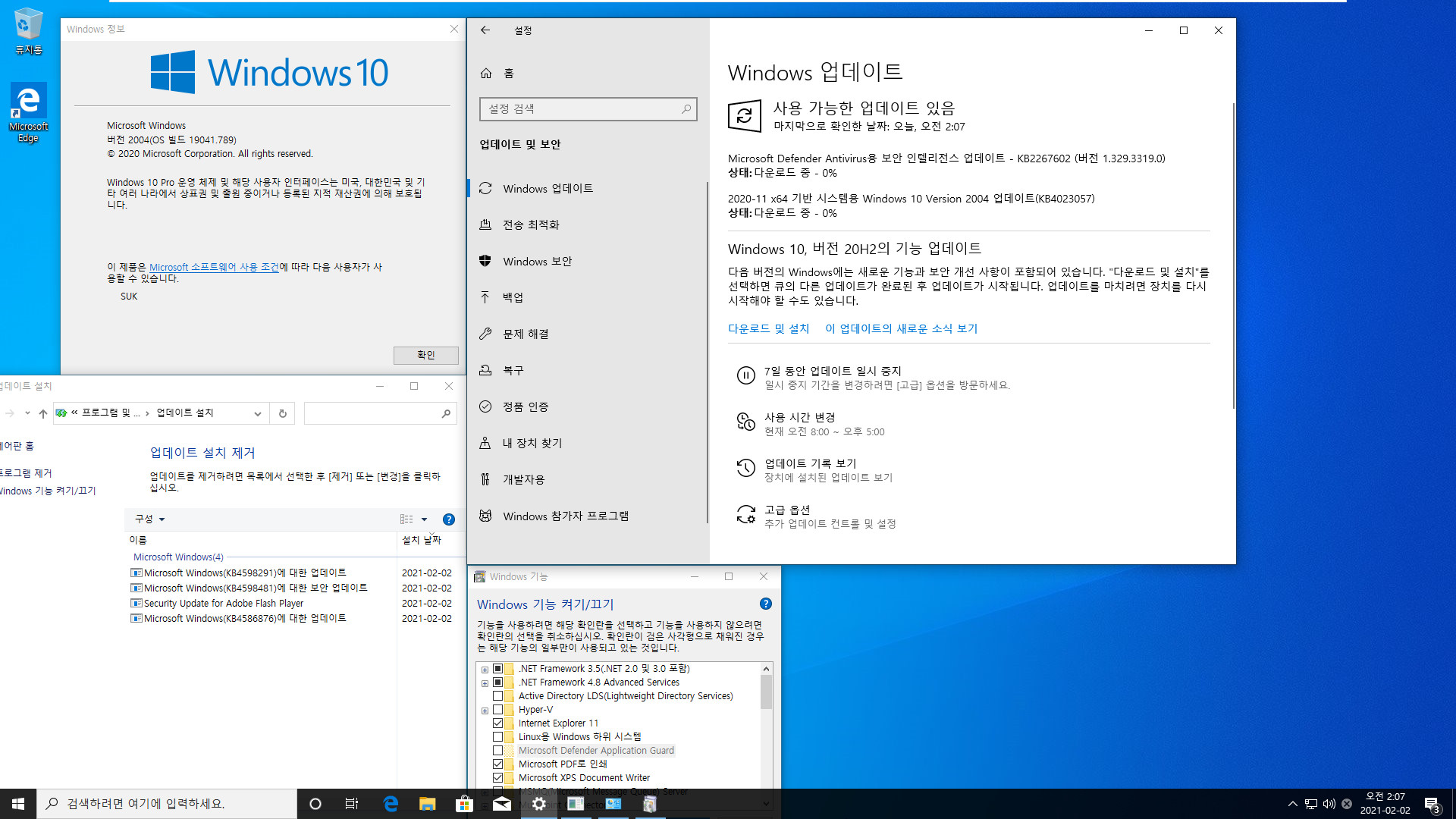Viewport: 1456px width, 819px height.
Task: Enable the Hyper-V checkbox
Action: pyautogui.click(x=498, y=709)
